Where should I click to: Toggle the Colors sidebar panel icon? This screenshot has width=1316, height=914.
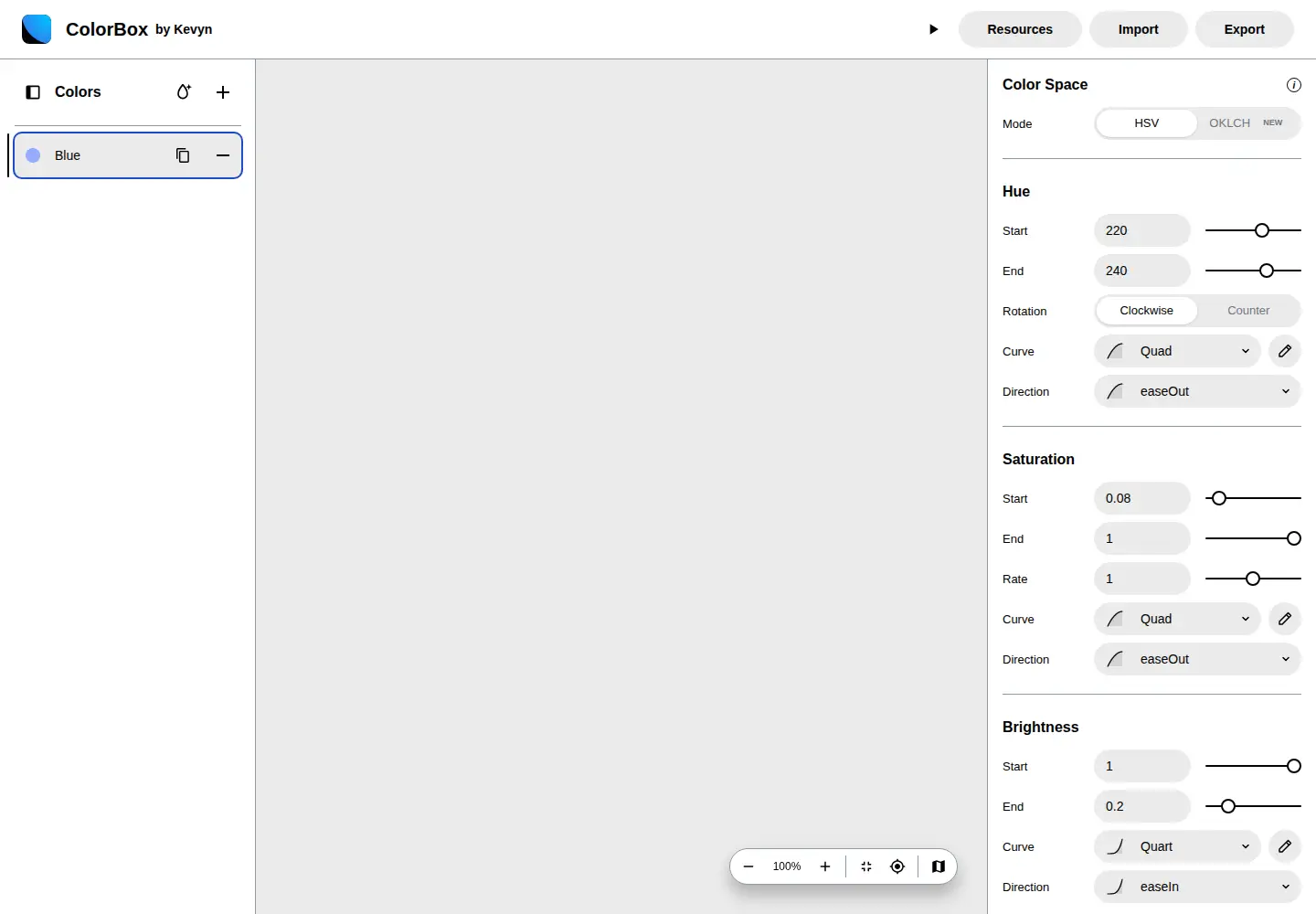(33, 92)
